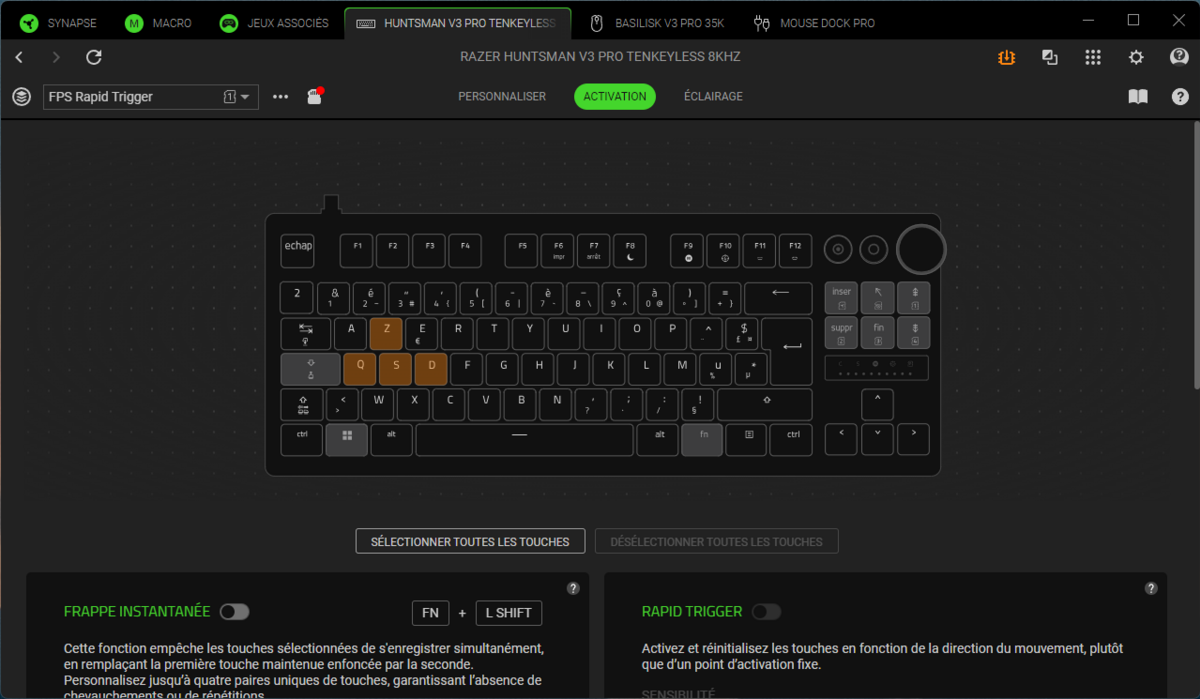This screenshot has width=1200, height=699.
Task: Select the large dial knob
Action: [x=921, y=249]
